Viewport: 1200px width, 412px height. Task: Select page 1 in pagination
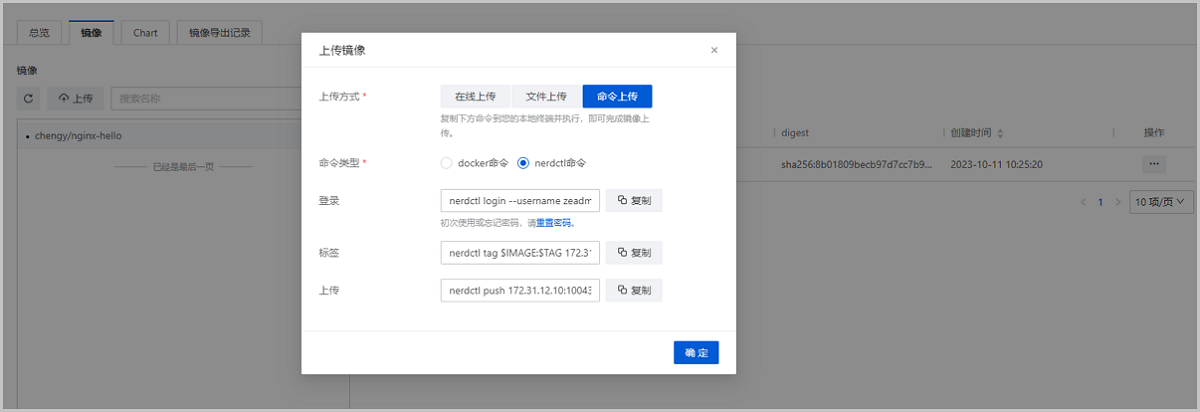point(1100,202)
